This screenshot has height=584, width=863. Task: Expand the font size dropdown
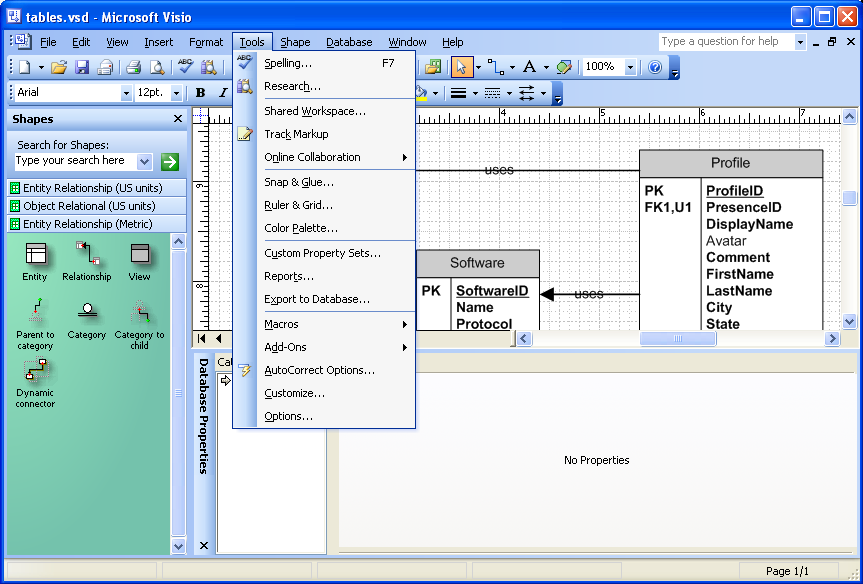pyautogui.click(x=177, y=93)
